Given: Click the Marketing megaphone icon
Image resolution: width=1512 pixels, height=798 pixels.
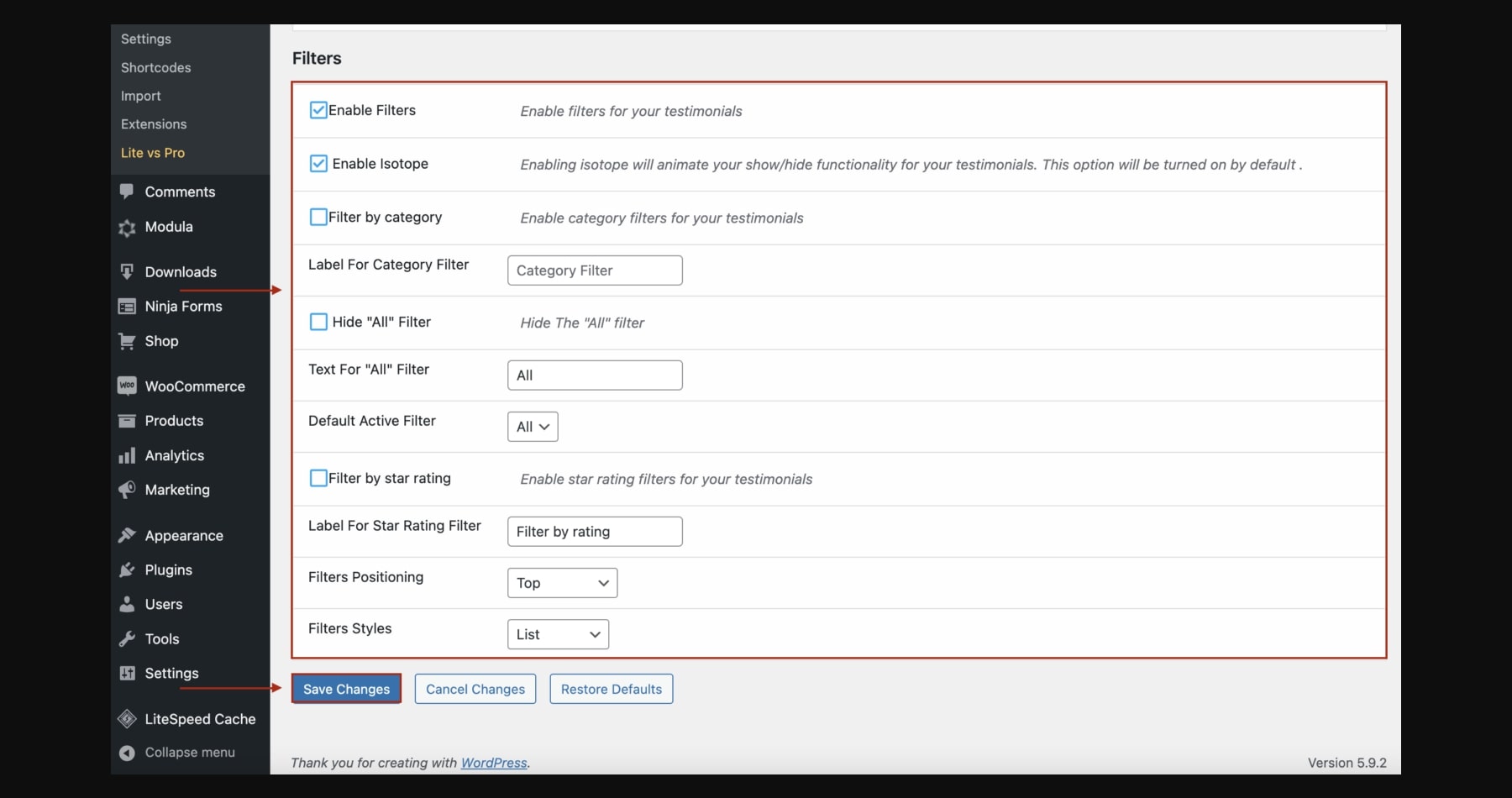Looking at the screenshot, I should coord(127,490).
